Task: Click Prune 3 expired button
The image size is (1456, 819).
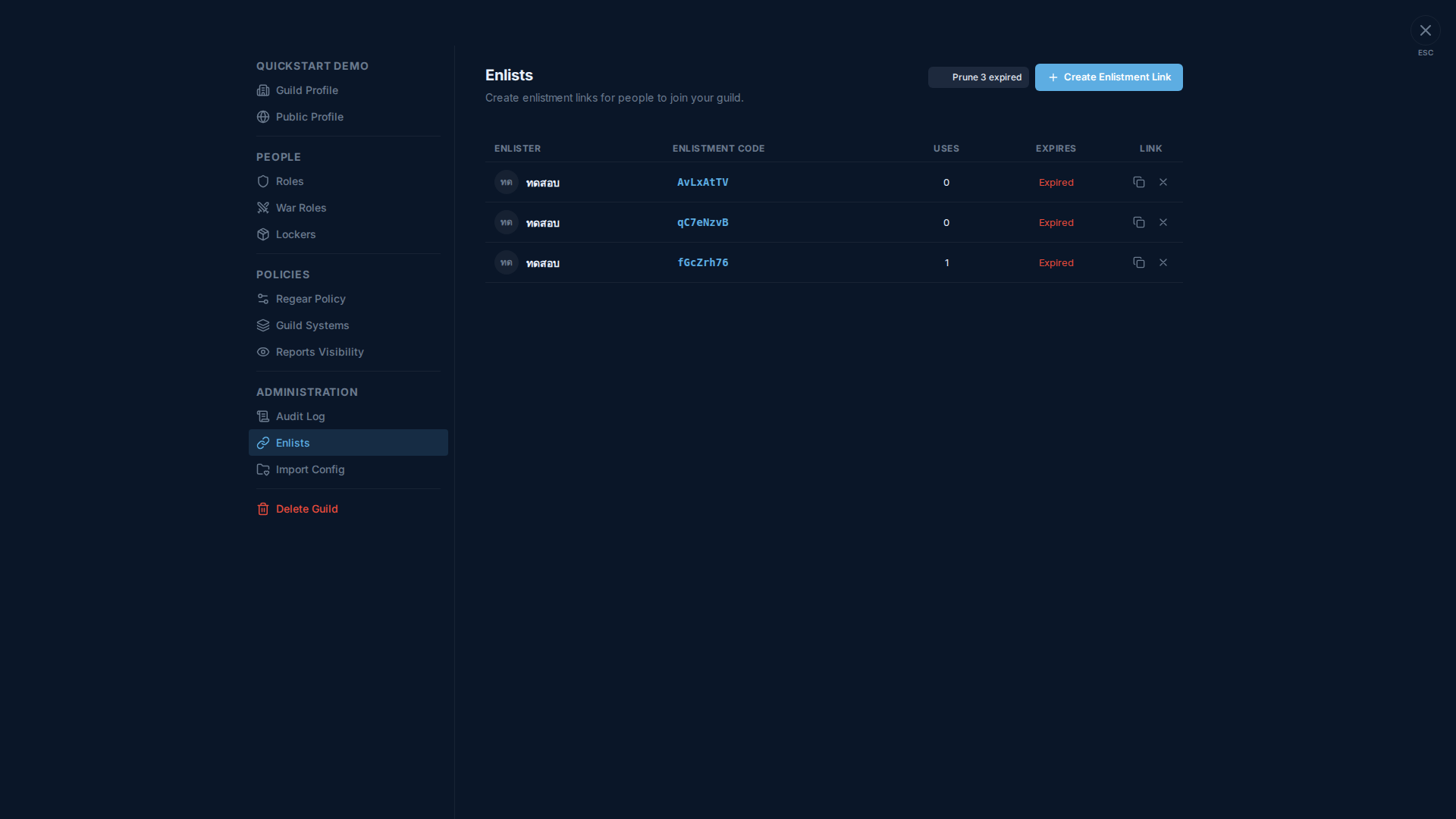Action: pyautogui.click(x=978, y=77)
